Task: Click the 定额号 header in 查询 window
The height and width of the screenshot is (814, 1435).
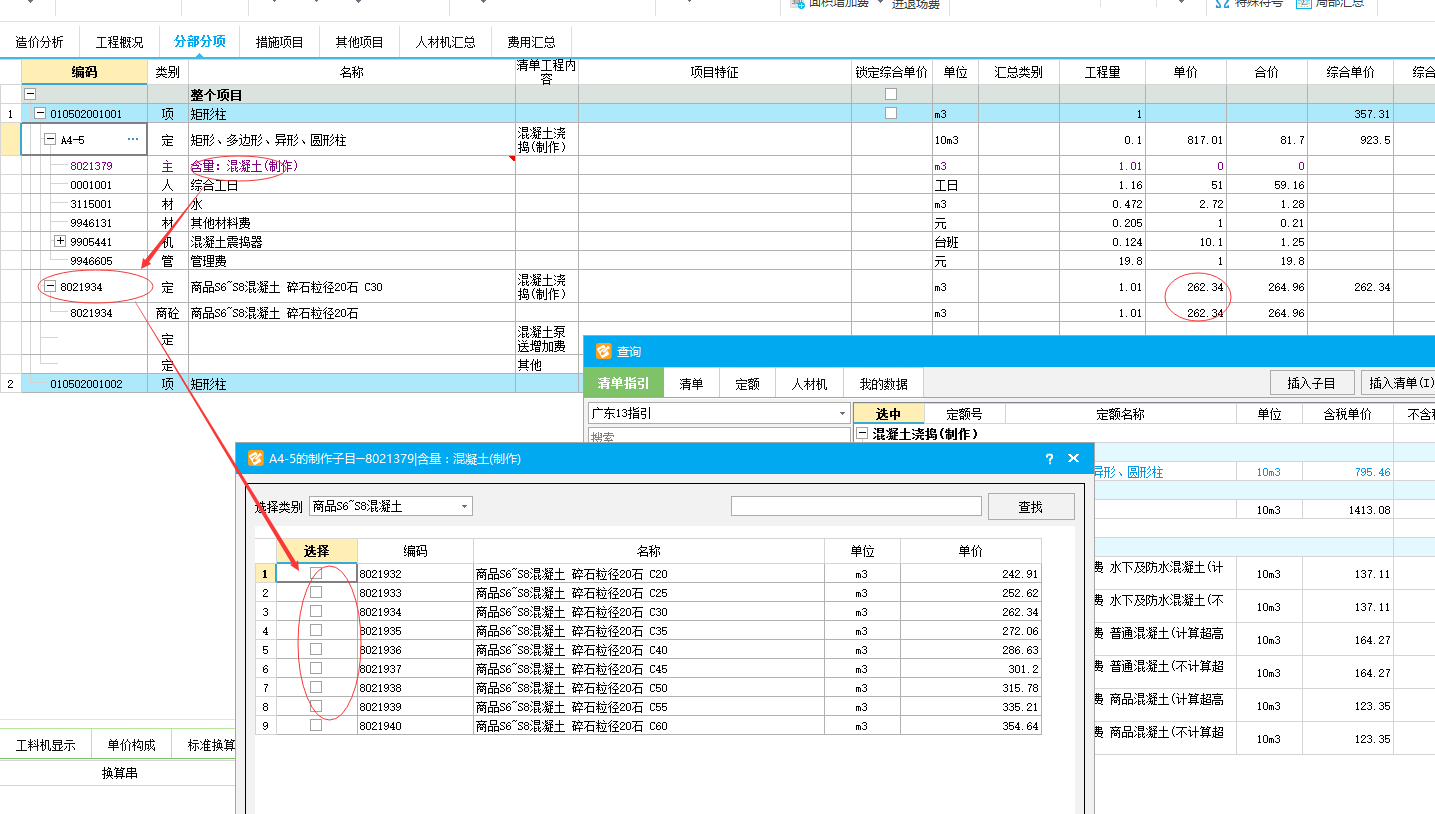Action: (964, 414)
